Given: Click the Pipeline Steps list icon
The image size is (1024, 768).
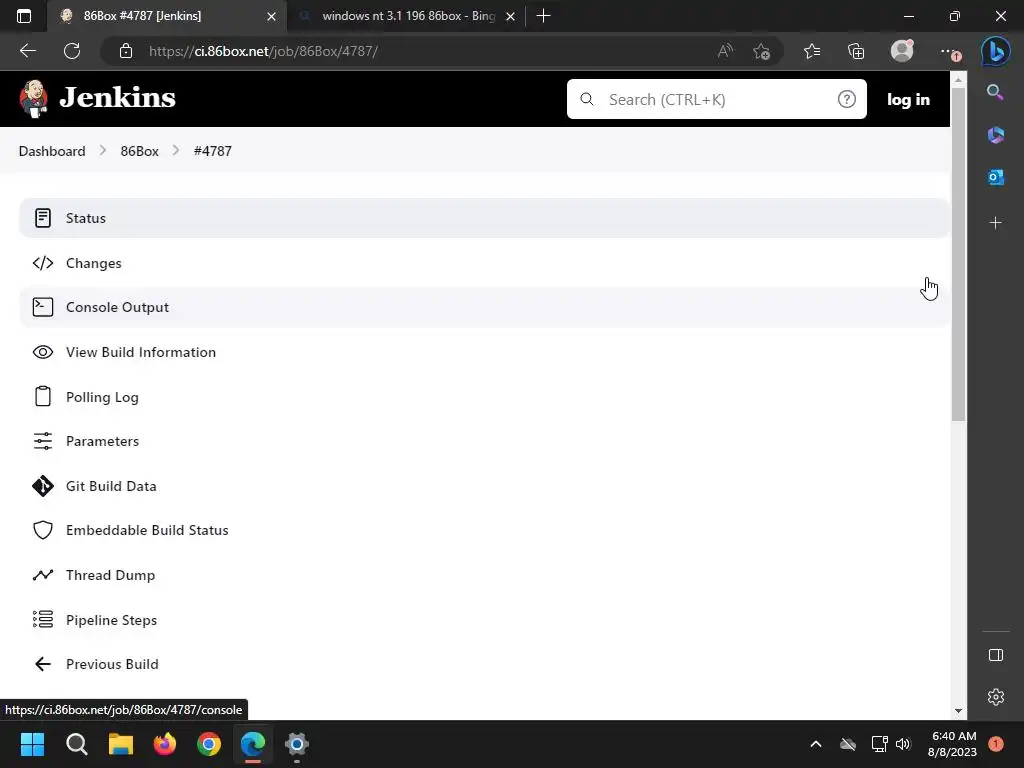Looking at the screenshot, I should click(x=43, y=619).
